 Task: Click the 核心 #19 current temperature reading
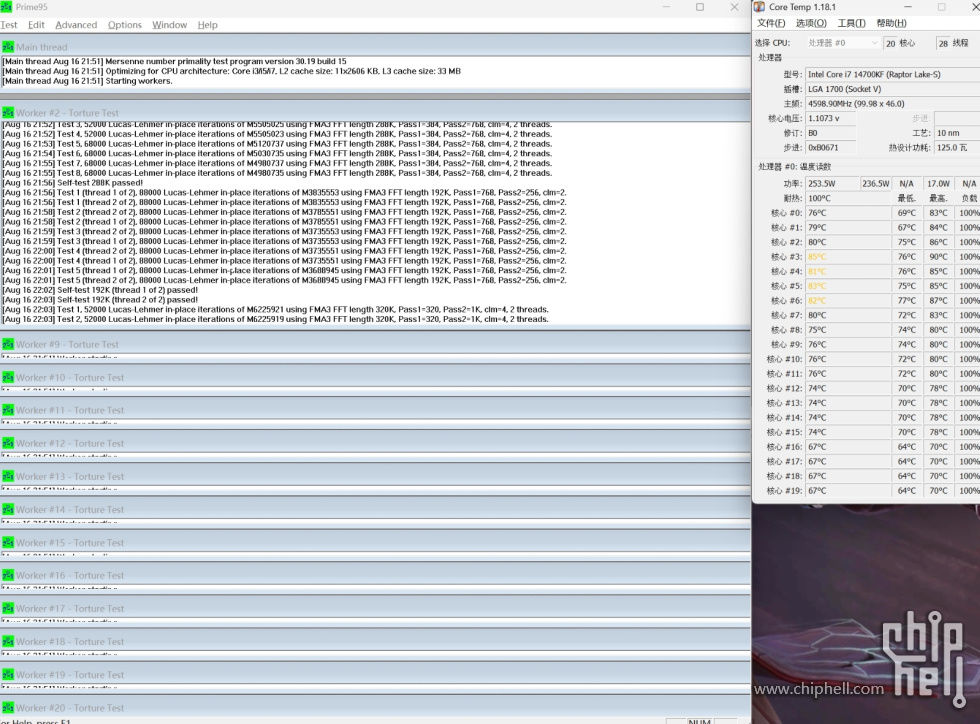click(848, 491)
